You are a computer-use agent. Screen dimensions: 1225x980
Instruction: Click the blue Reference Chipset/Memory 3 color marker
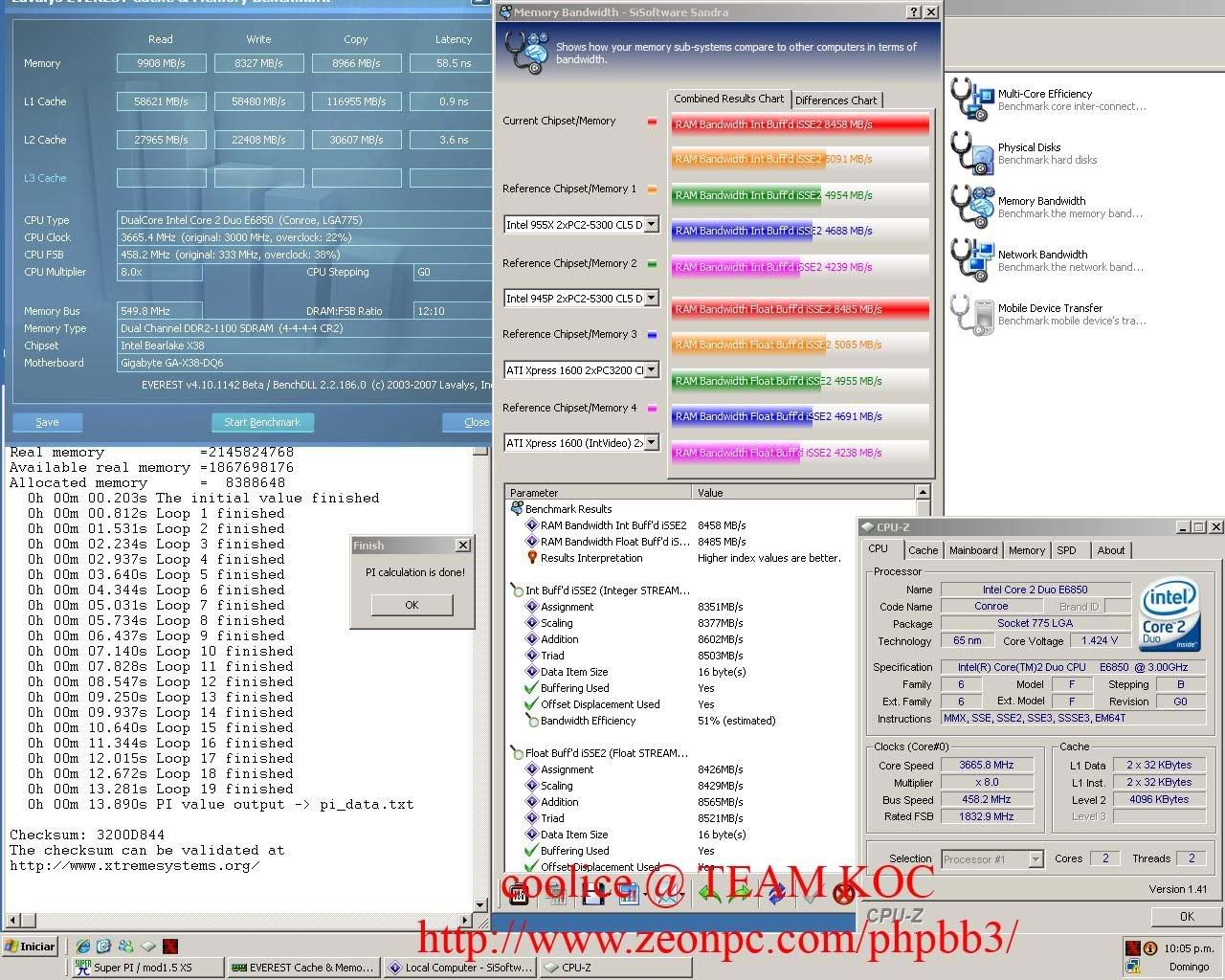[652, 335]
